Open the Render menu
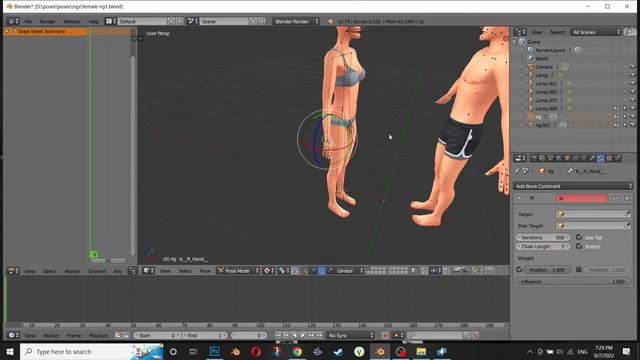This screenshot has width=640, height=360. click(47, 21)
